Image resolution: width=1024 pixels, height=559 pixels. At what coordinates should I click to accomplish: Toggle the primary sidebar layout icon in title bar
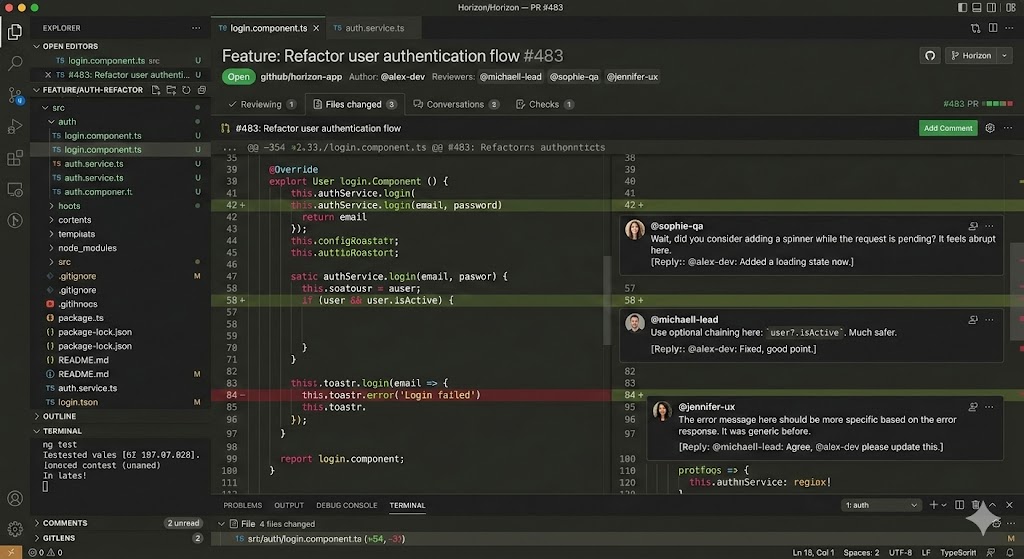[x=963, y=8]
